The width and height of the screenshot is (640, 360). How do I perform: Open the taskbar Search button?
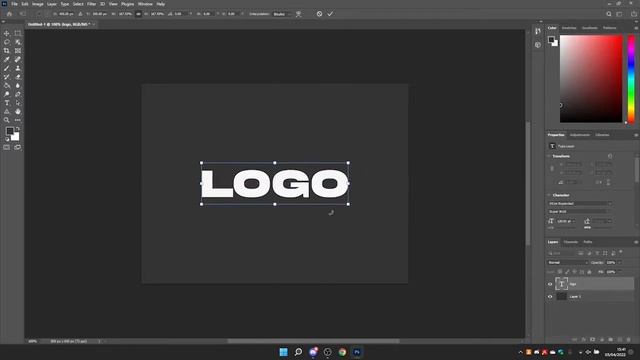click(298, 352)
